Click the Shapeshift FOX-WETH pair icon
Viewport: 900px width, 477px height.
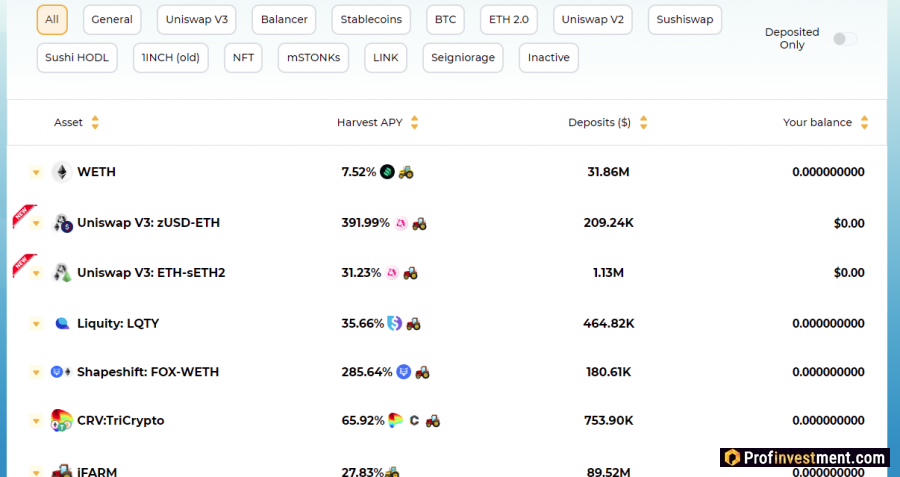click(62, 372)
